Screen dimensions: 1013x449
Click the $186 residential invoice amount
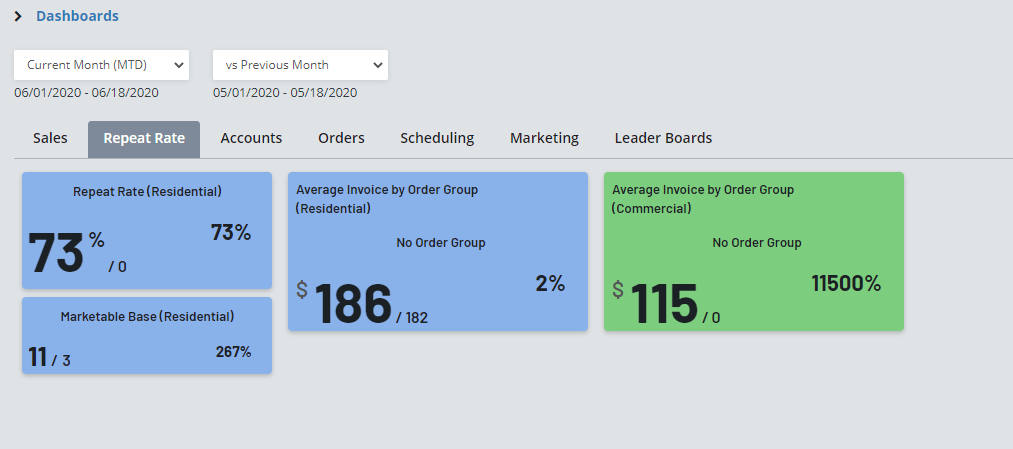click(353, 303)
